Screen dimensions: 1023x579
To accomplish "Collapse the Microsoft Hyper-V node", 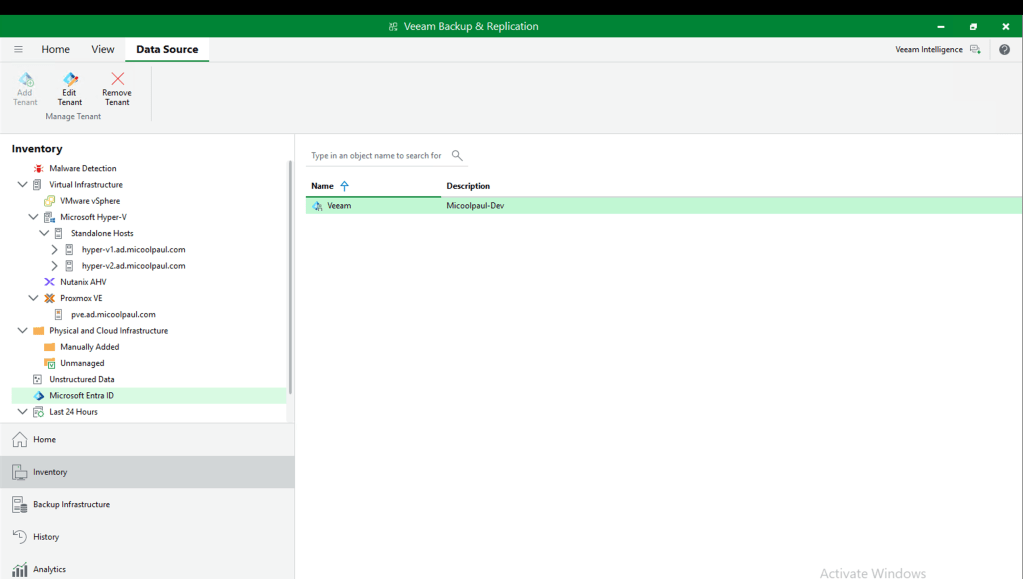I will tap(33, 217).
